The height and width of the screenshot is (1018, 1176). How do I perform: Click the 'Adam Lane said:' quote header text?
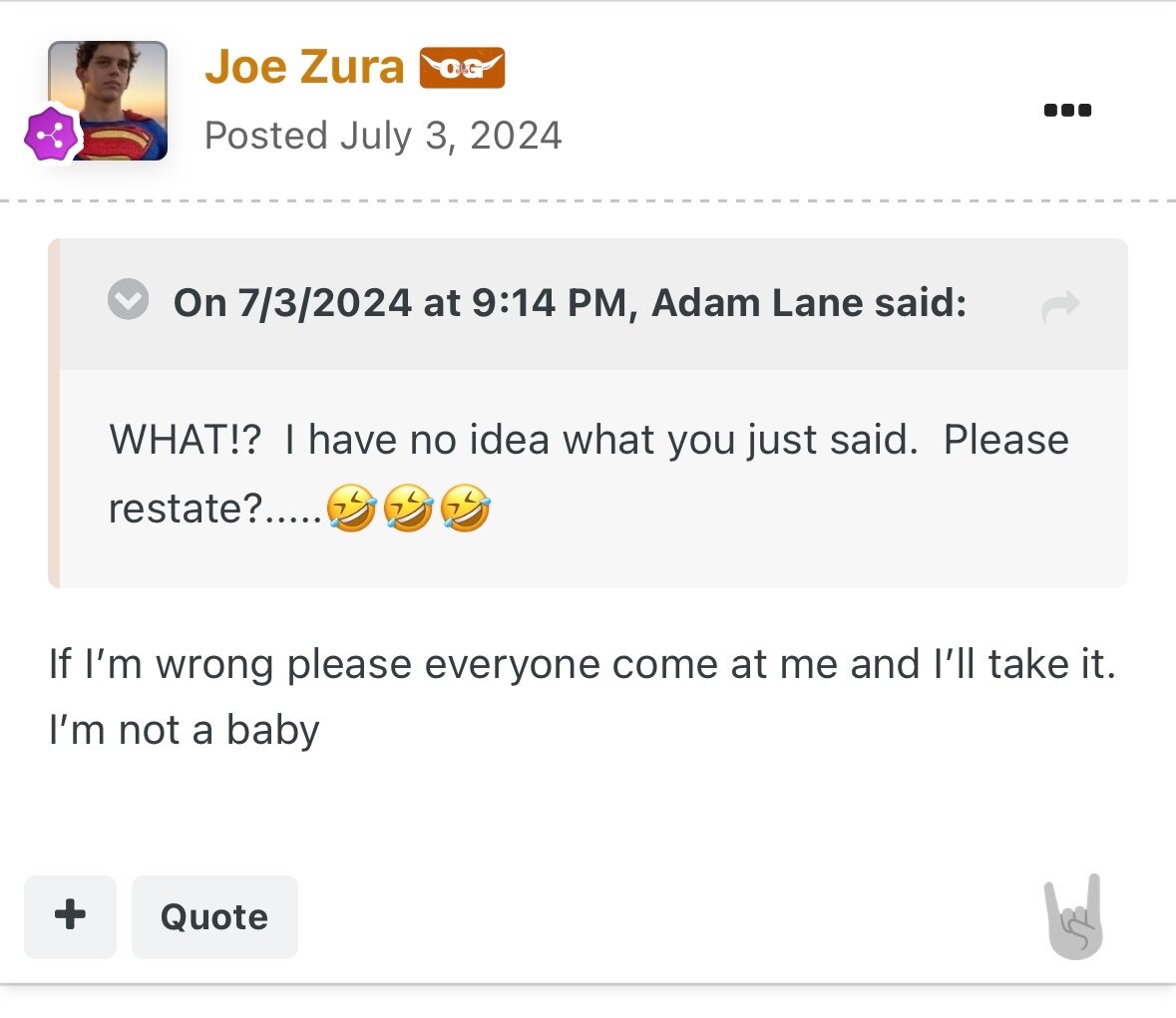tap(809, 303)
